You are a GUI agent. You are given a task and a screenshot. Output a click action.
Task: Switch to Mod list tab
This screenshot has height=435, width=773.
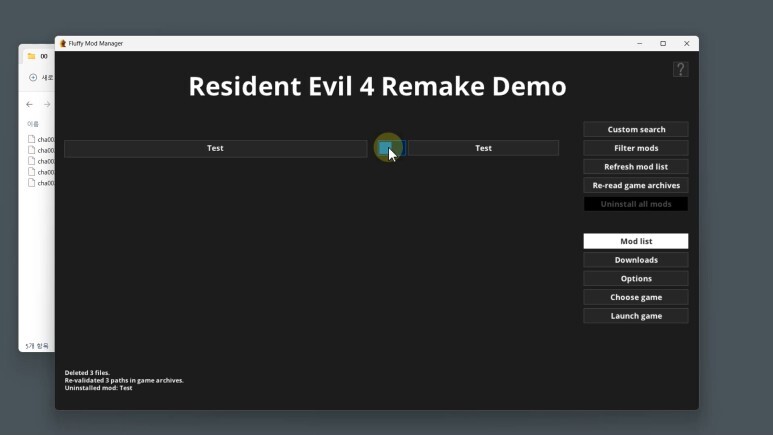click(636, 241)
